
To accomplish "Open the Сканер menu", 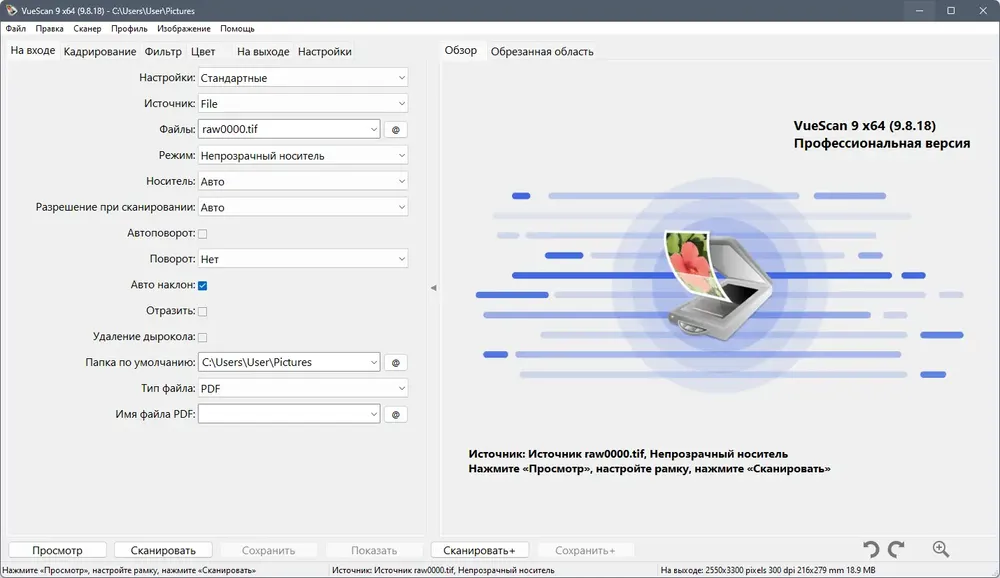I will click(x=87, y=29).
